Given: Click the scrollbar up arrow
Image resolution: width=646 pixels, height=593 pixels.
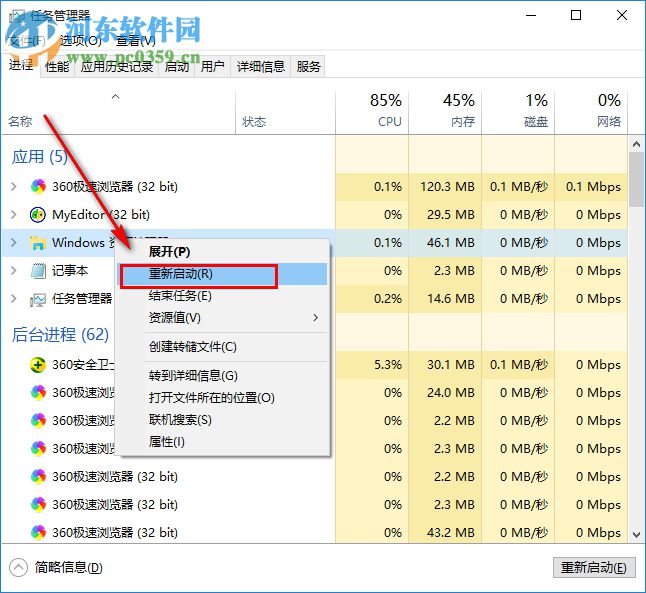Looking at the screenshot, I should tap(637, 144).
